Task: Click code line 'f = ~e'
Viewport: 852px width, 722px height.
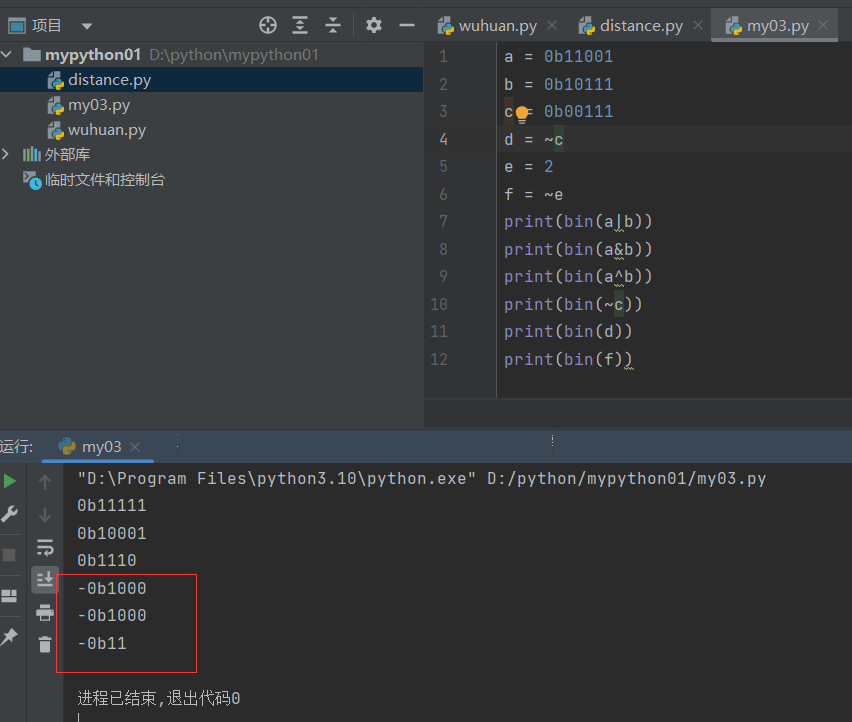Action: coord(534,194)
